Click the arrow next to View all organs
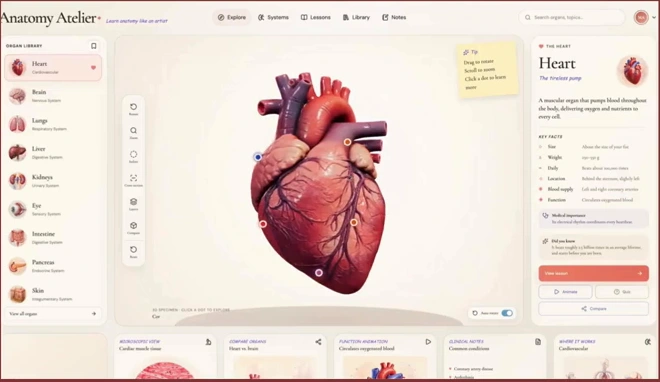 point(93,314)
